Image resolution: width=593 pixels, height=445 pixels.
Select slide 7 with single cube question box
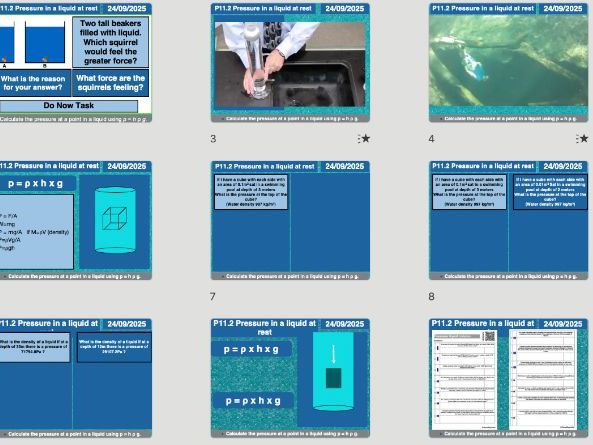pyautogui.click(x=290, y=220)
